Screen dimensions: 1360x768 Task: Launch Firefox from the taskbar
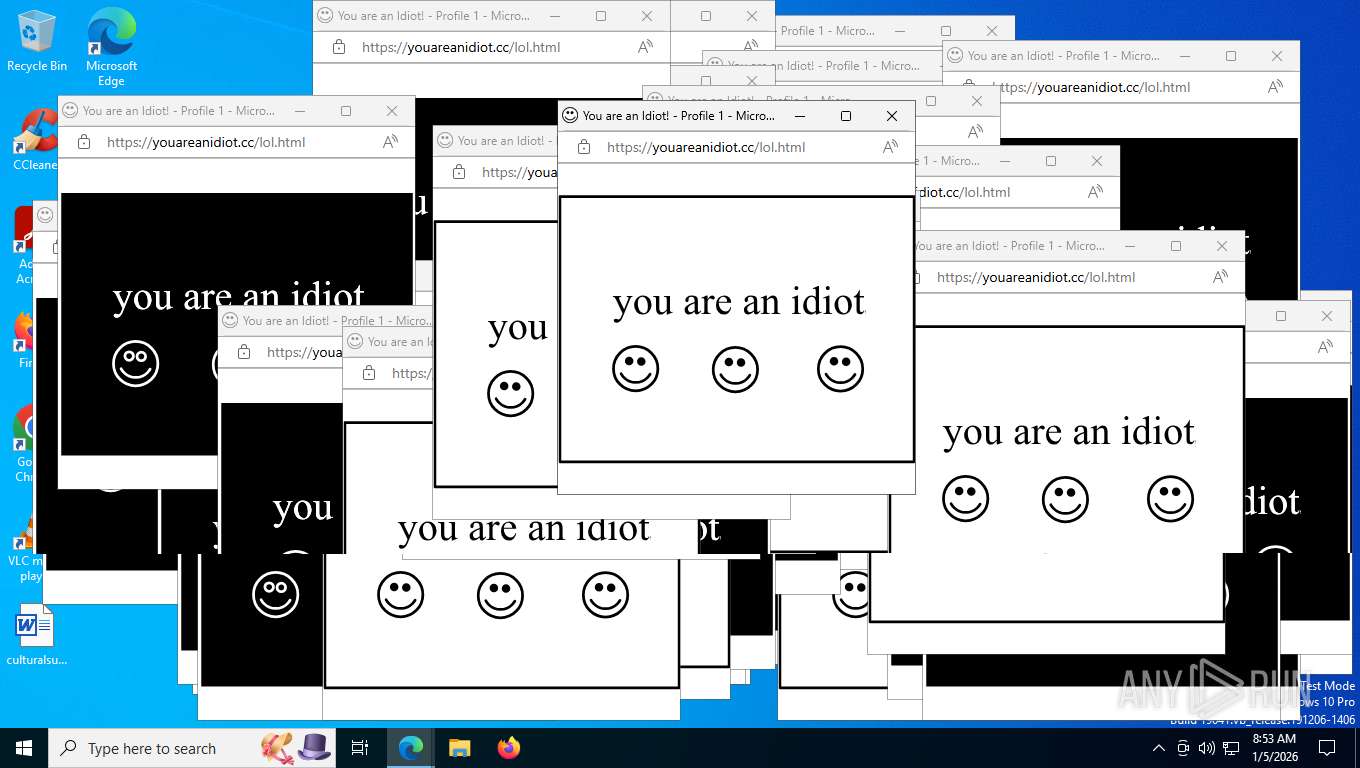click(509, 748)
